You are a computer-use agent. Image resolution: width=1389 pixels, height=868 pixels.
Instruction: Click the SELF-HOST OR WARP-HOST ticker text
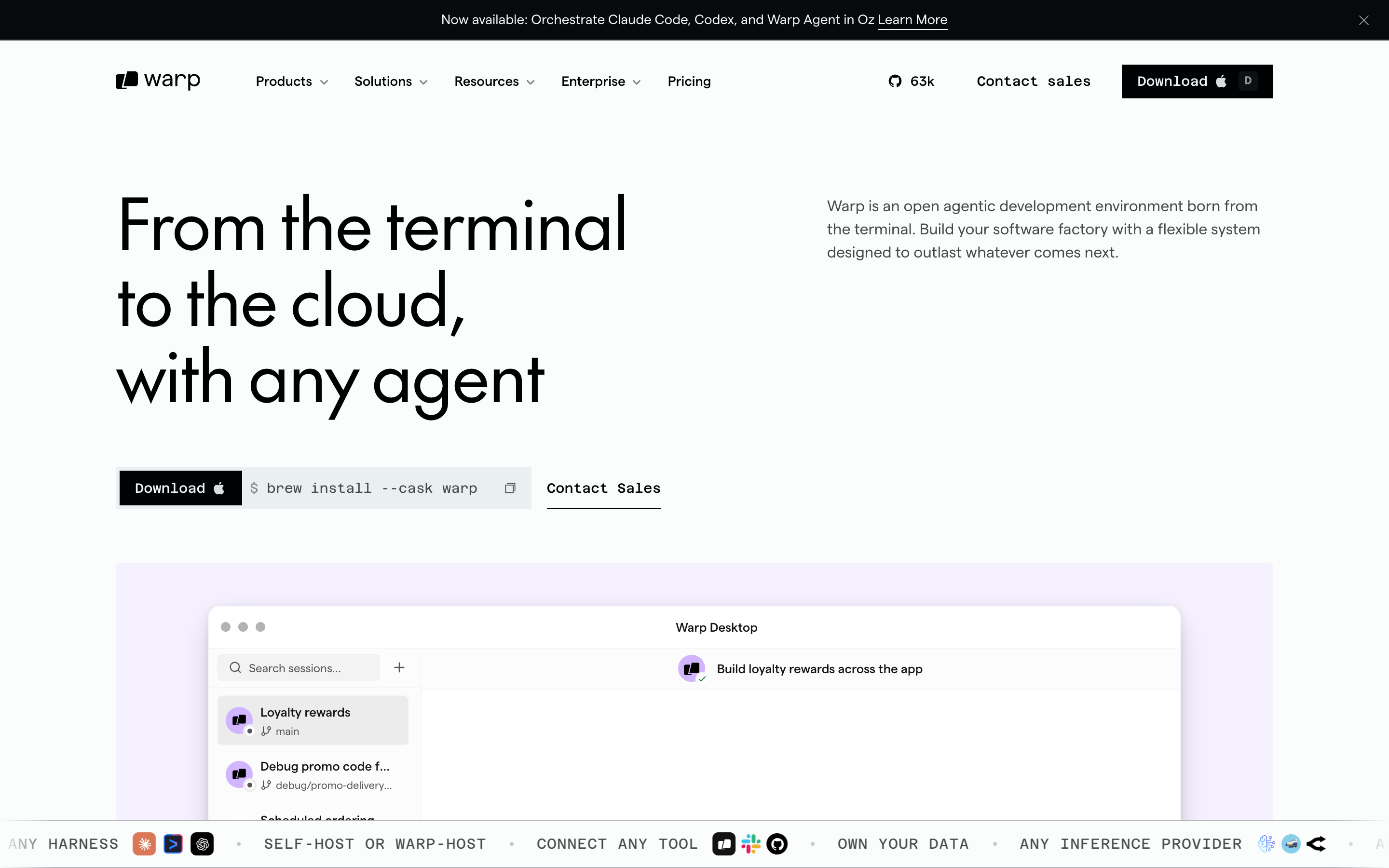click(x=375, y=844)
